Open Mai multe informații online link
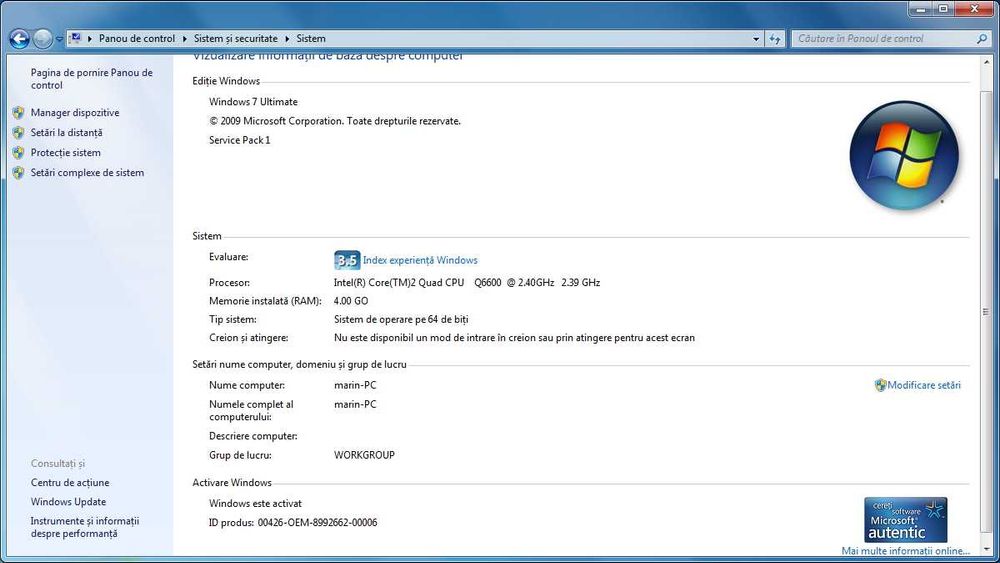 905,551
